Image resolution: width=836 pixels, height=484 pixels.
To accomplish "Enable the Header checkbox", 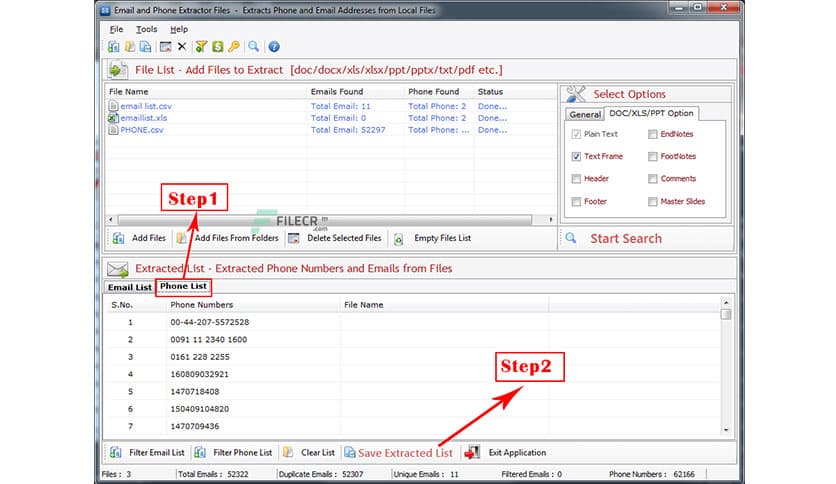I will click(x=576, y=179).
